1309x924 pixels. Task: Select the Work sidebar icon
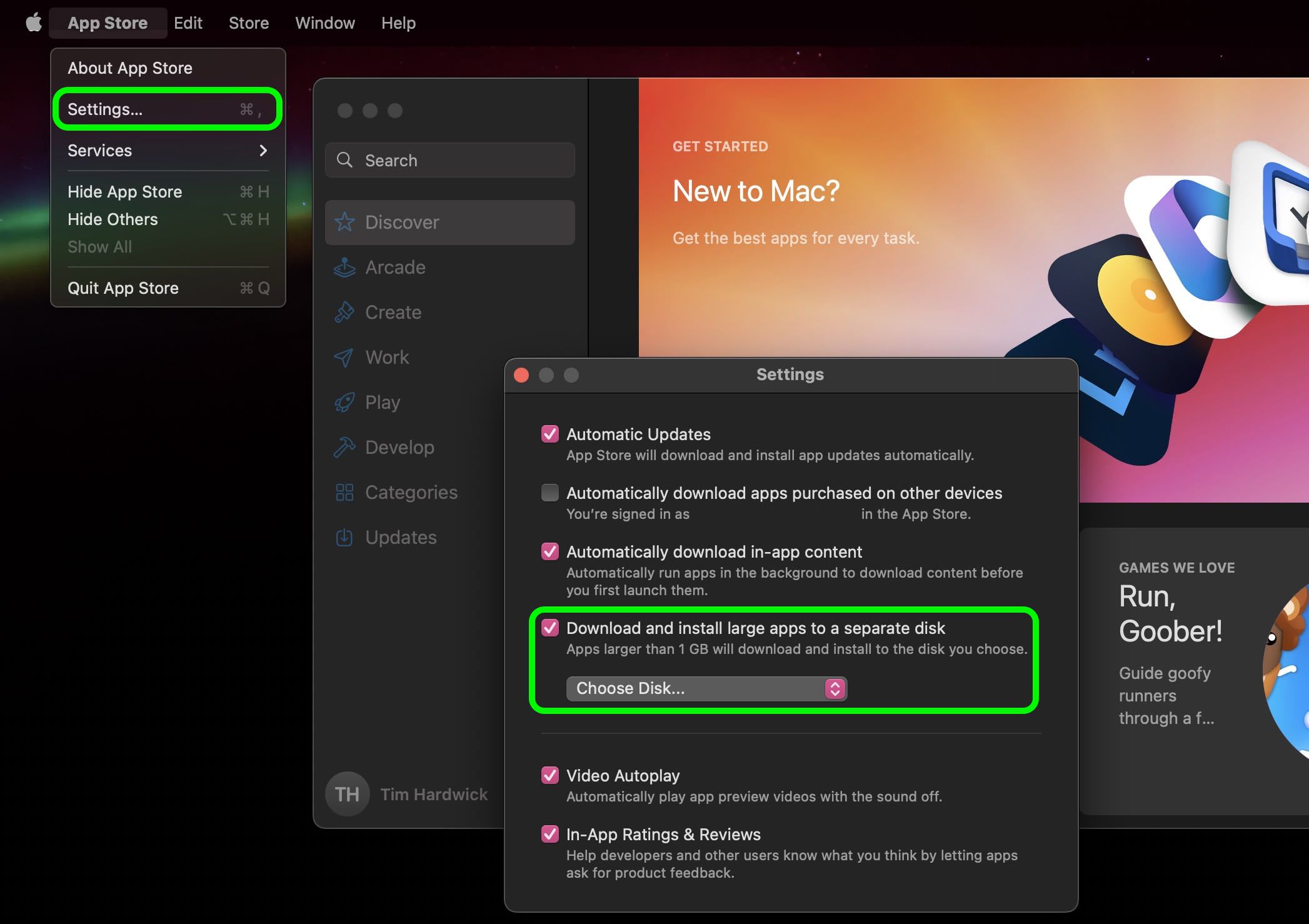click(344, 357)
